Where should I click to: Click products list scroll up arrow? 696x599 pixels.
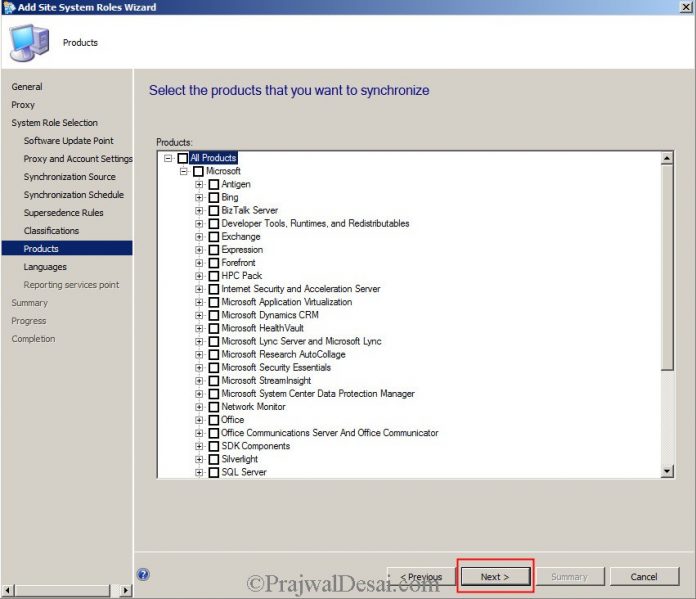coord(667,158)
